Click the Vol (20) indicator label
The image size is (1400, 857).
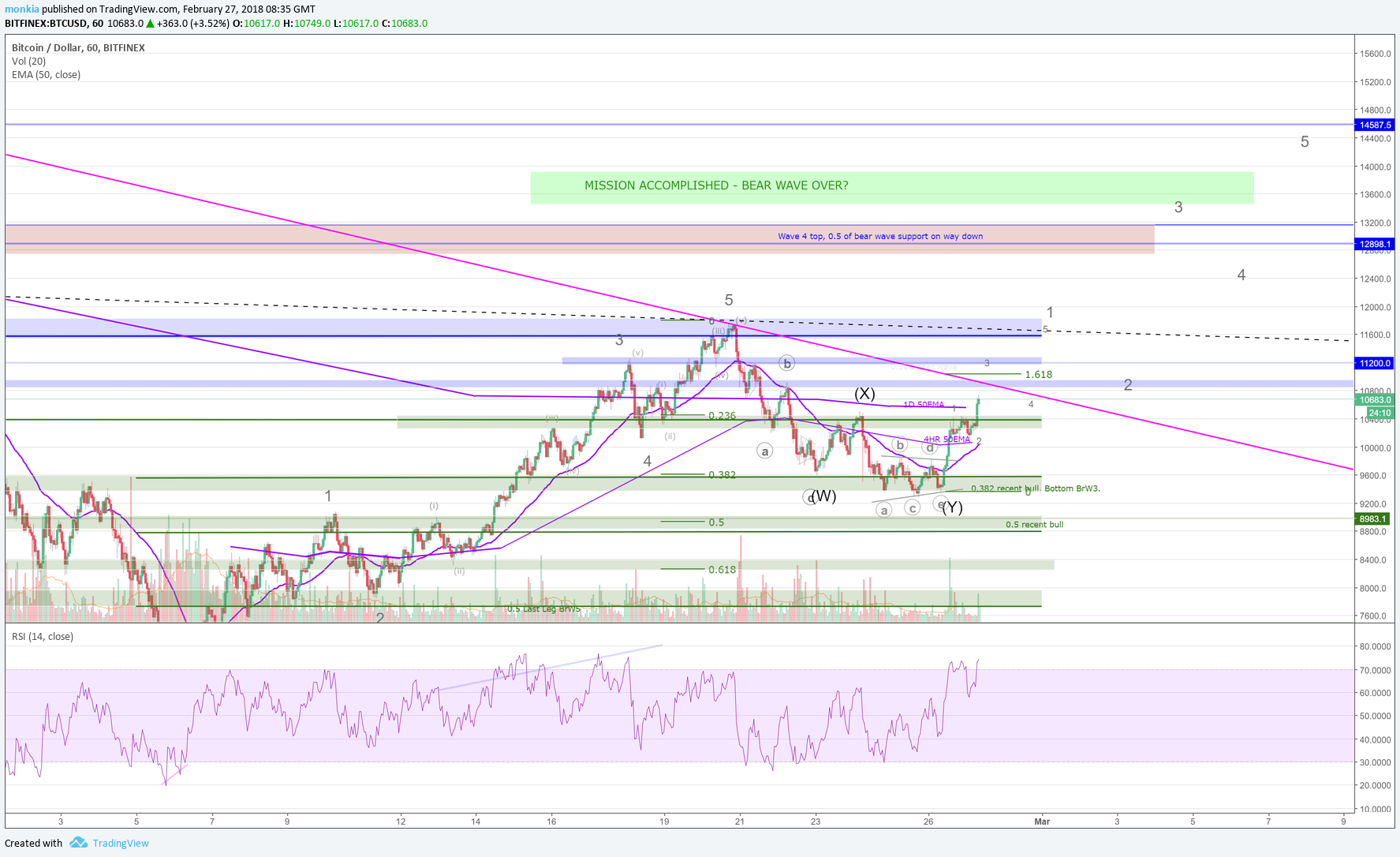pos(28,61)
